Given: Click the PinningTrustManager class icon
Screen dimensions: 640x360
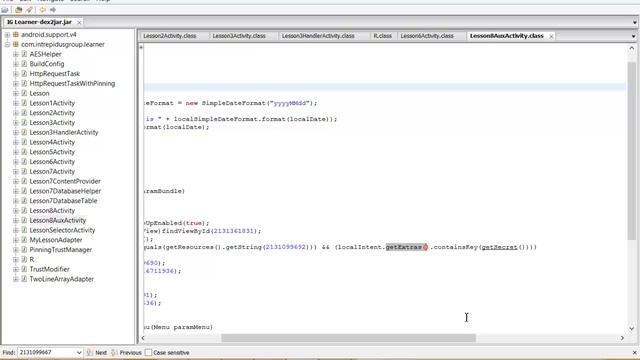Looking at the screenshot, I should click(24, 250).
